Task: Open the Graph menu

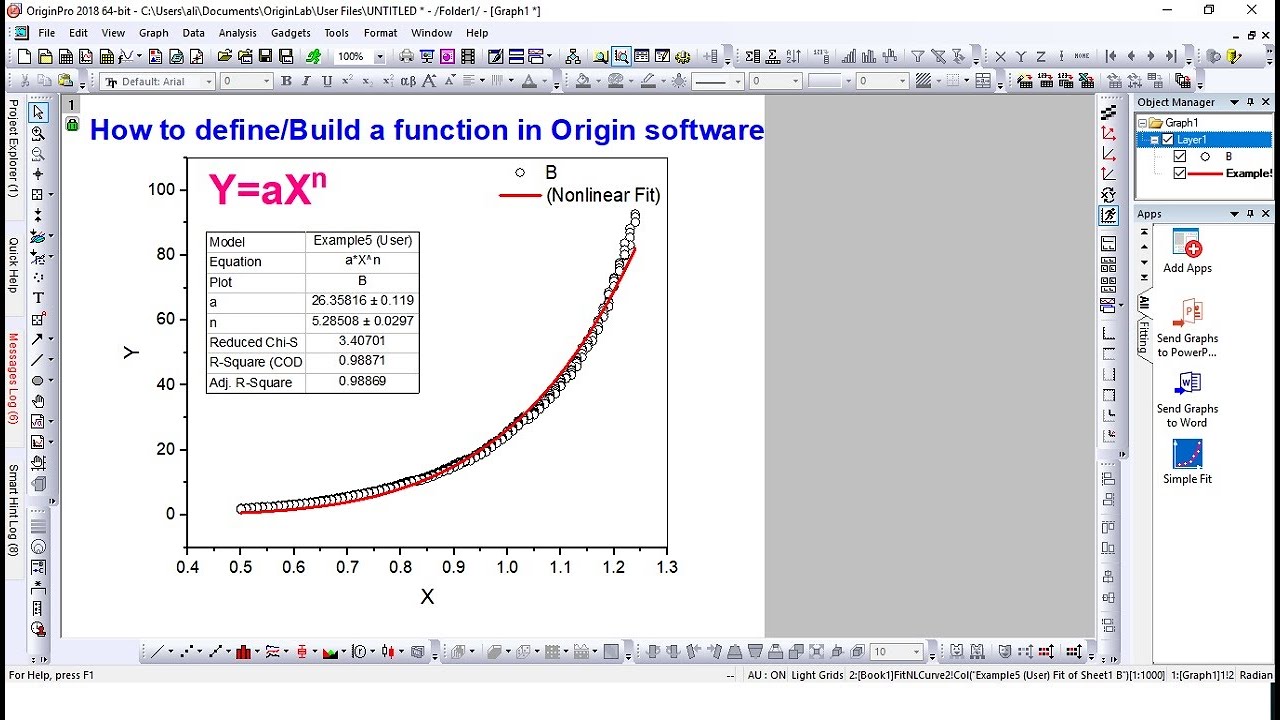Action: 154,33
